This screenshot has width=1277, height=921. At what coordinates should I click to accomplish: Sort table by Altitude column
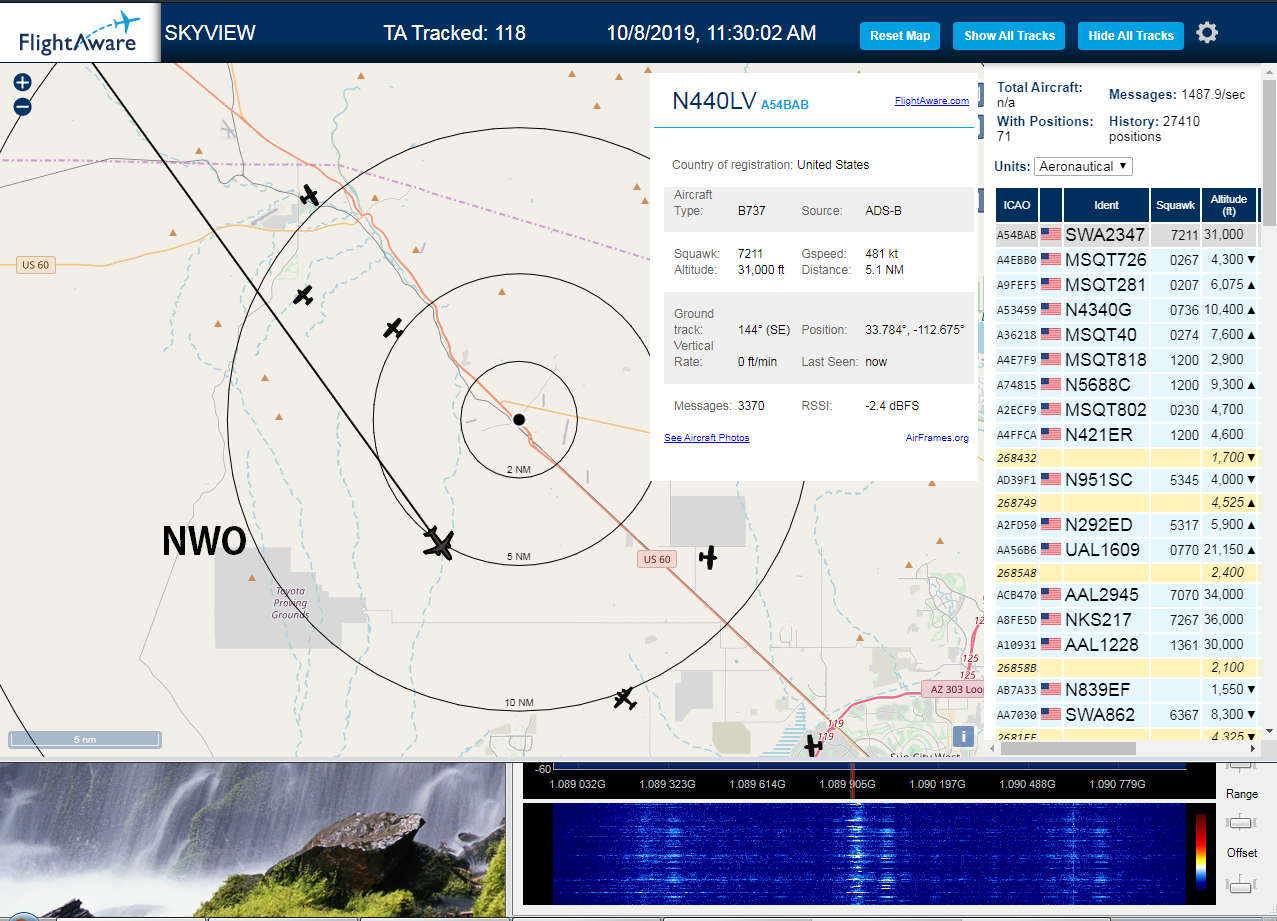pyautogui.click(x=1229, y=205)
